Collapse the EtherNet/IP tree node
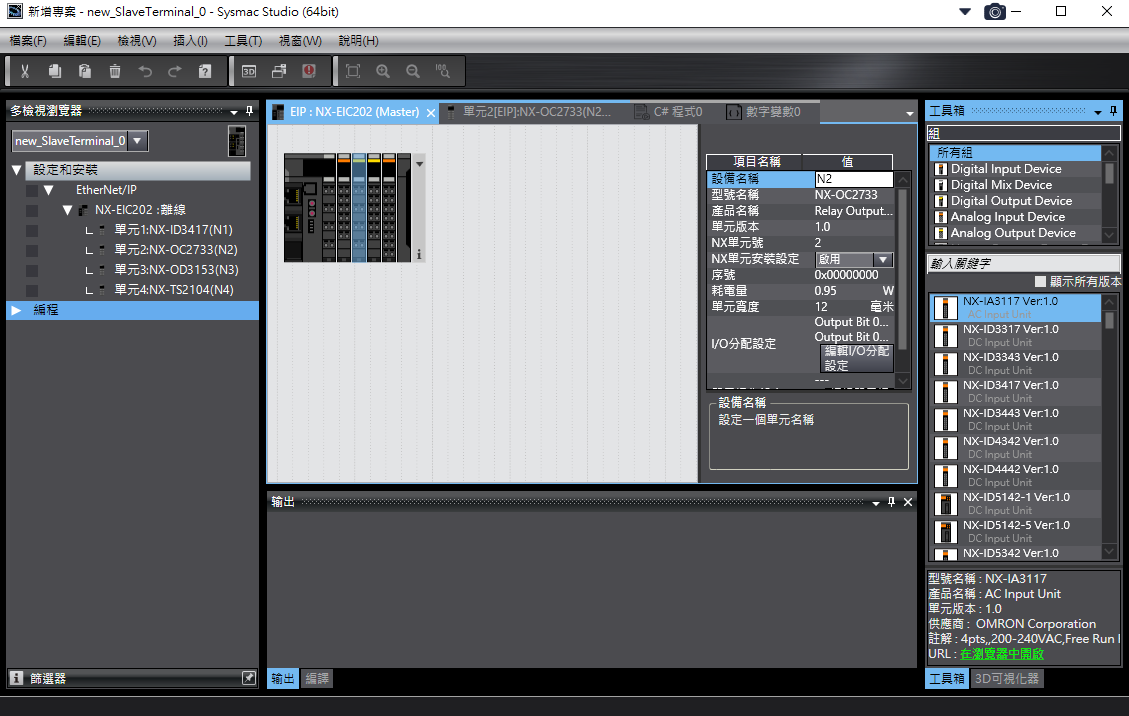 click(x=48, y=190)
